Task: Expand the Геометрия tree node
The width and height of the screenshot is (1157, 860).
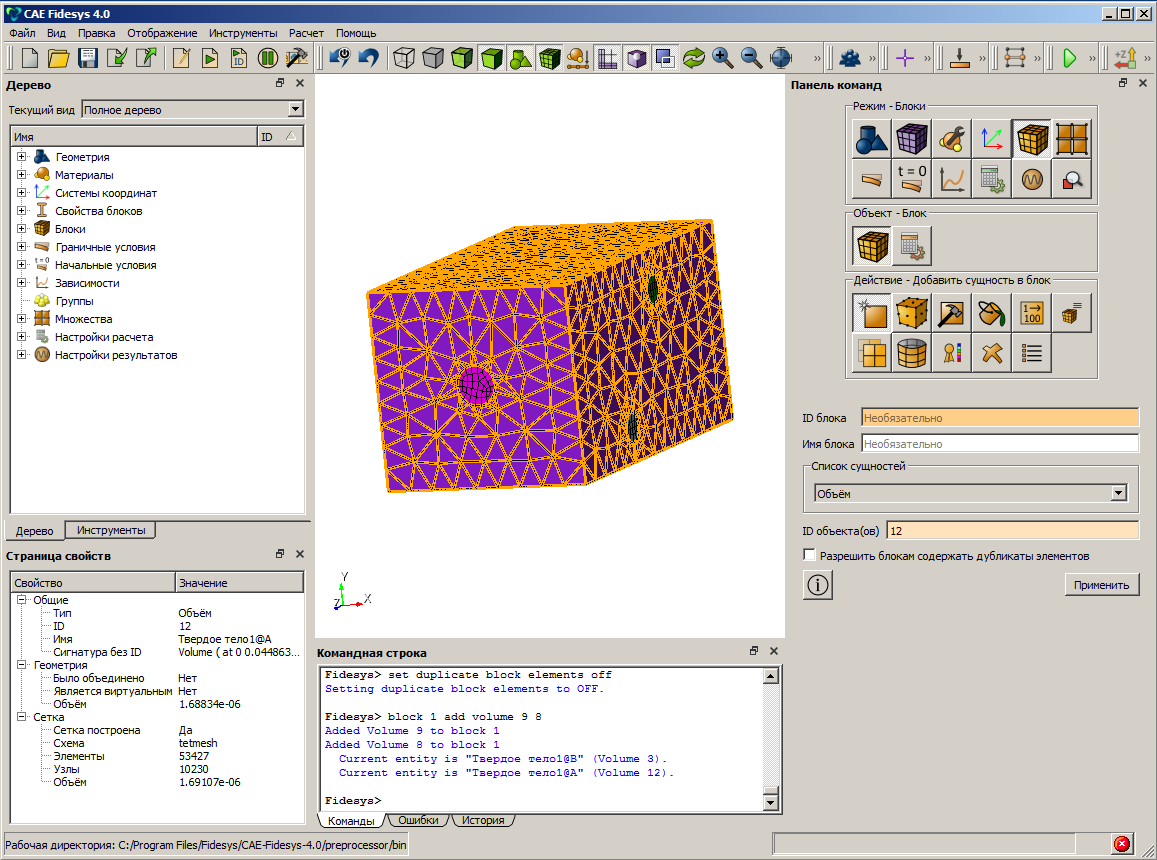Action: 21,156
